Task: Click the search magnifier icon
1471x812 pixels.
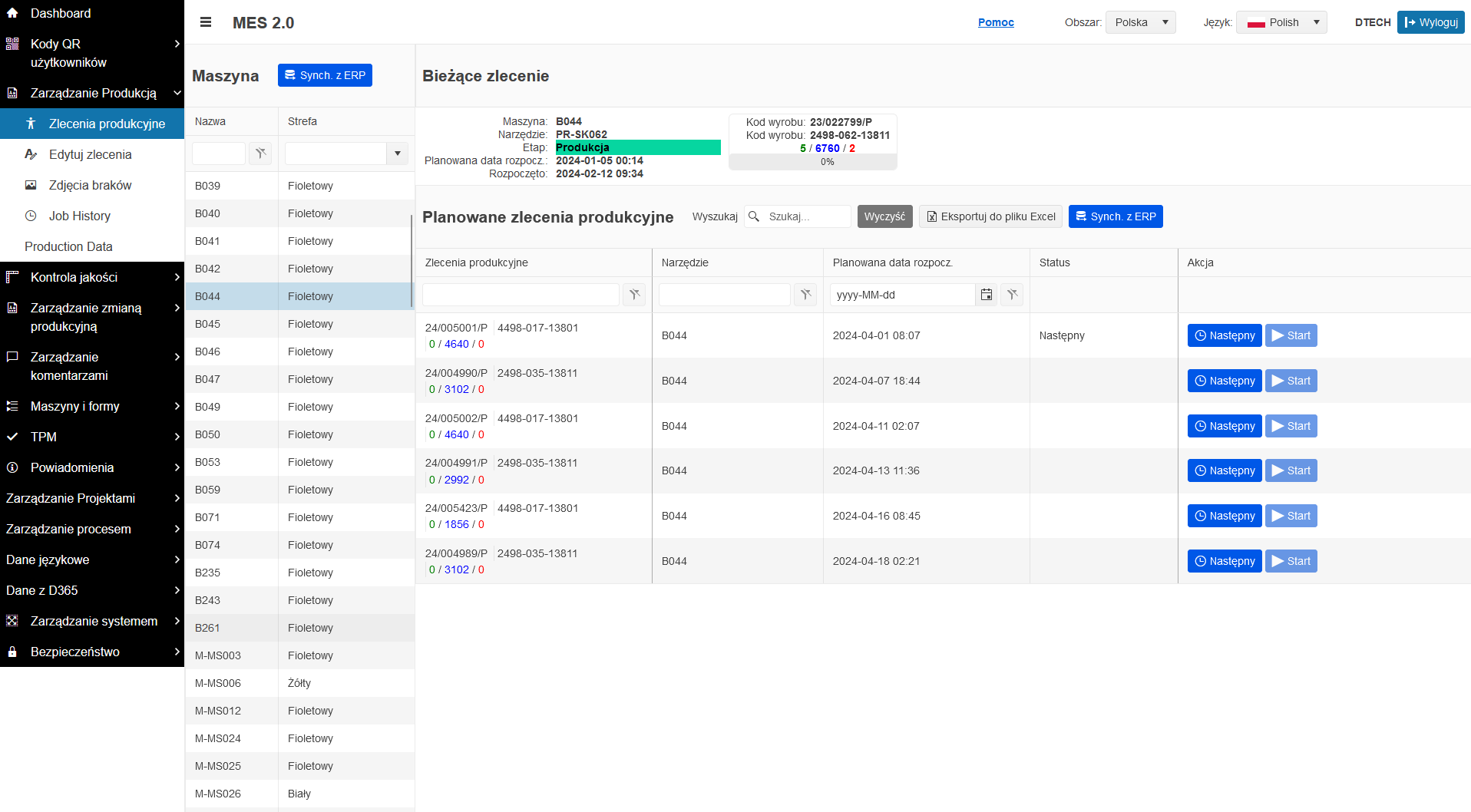Action: tap(754, 216)
